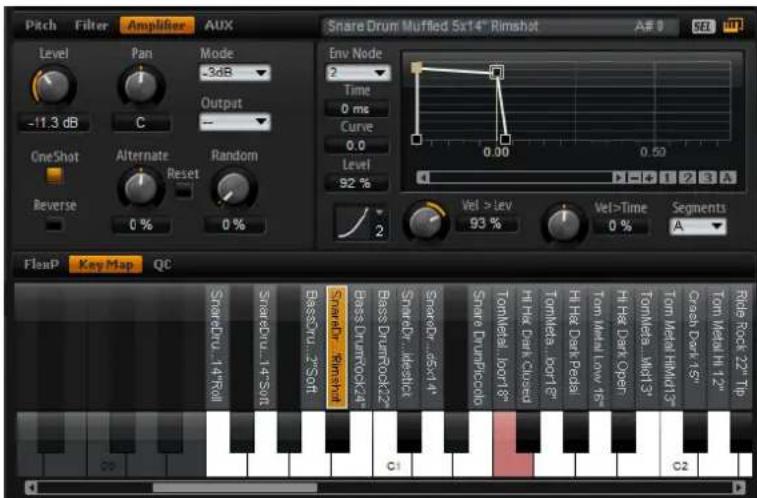The height and width of the screenshot is (498, 757).
Task: Select the Hi Hat Dark Pedal mapping
Action: (x=573, y=347)
